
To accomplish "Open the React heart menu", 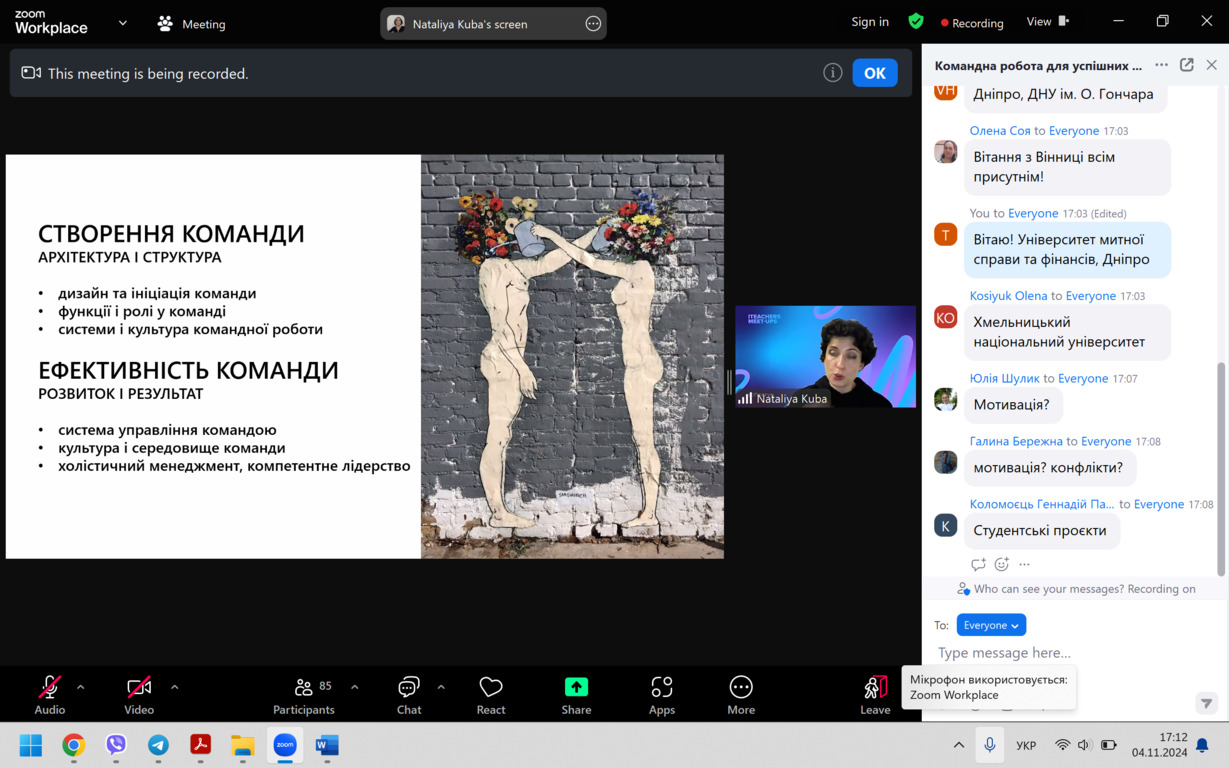I will [491, 694].
